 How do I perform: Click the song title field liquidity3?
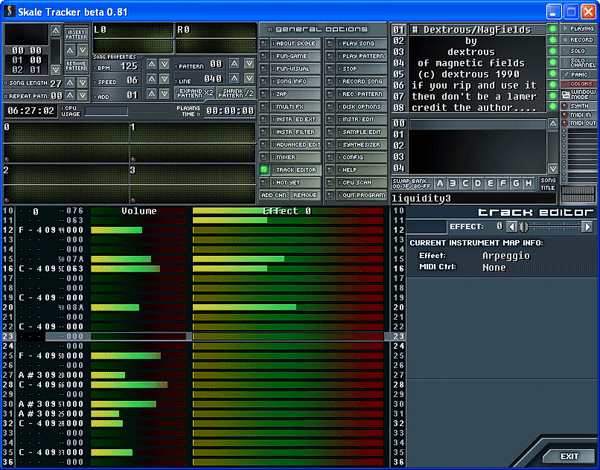[x=473, y=198]
